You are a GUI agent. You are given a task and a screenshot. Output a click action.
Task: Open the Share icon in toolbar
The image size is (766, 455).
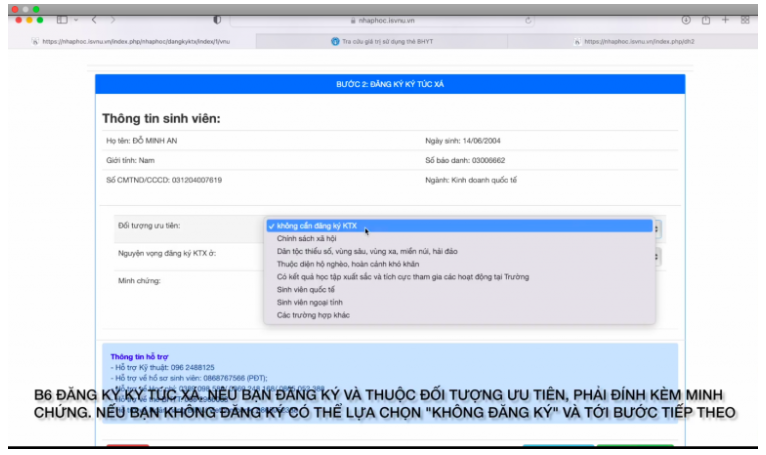pos(706,20)
